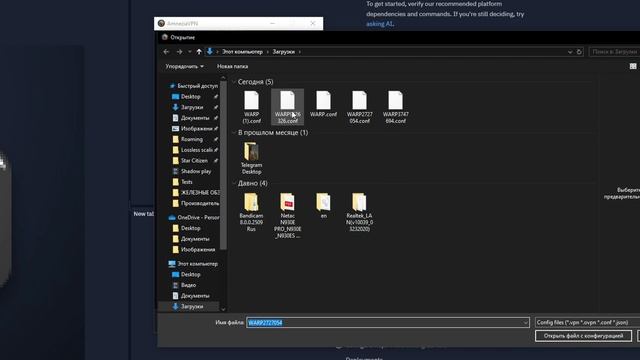Select the WARP2727054.conf file

tap(359, 107)
